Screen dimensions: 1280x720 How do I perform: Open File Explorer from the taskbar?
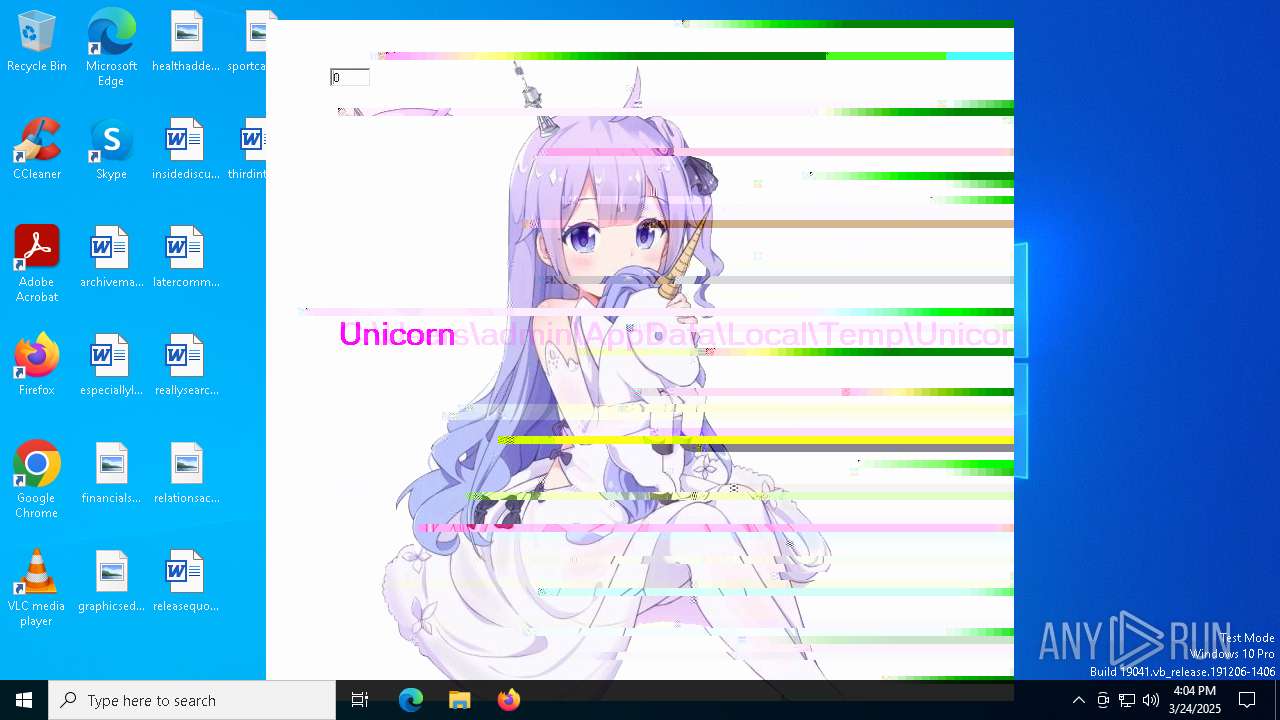[x=460, y=700]
